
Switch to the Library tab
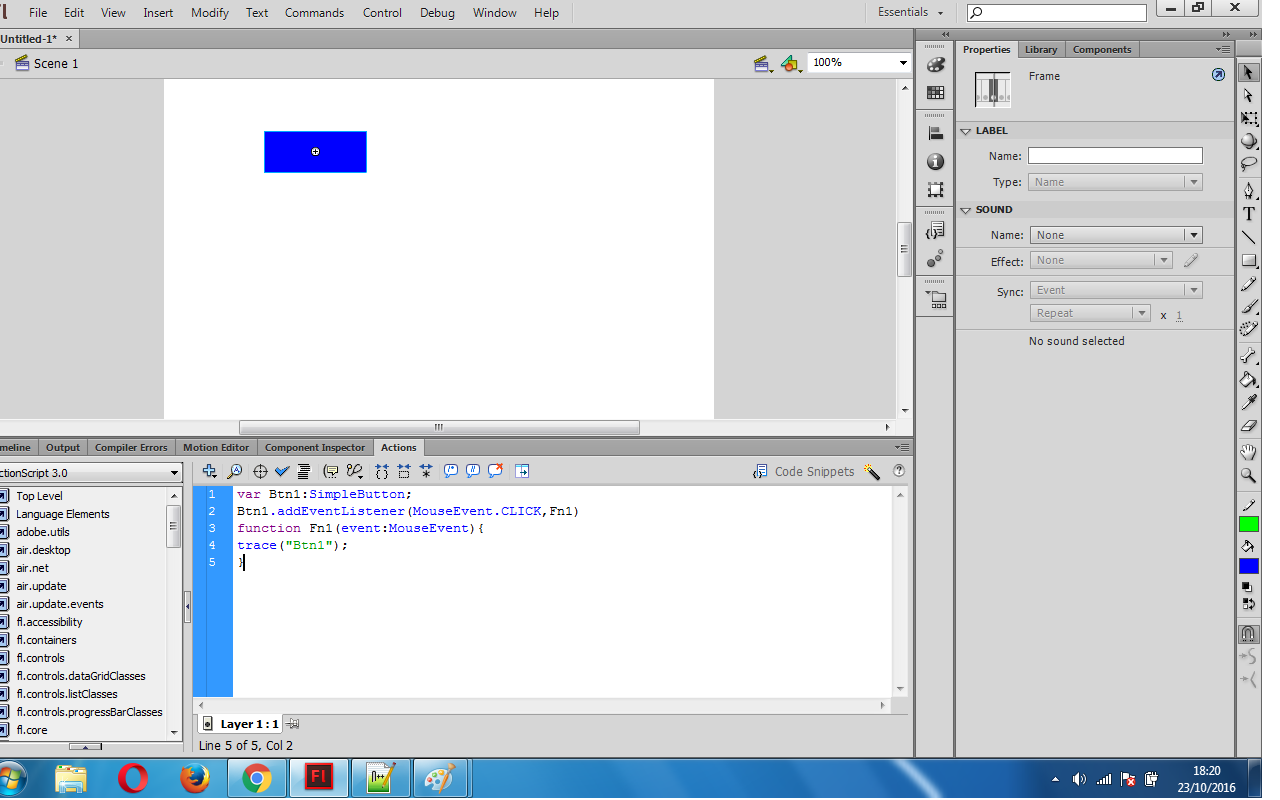(x=1040, y=48)
